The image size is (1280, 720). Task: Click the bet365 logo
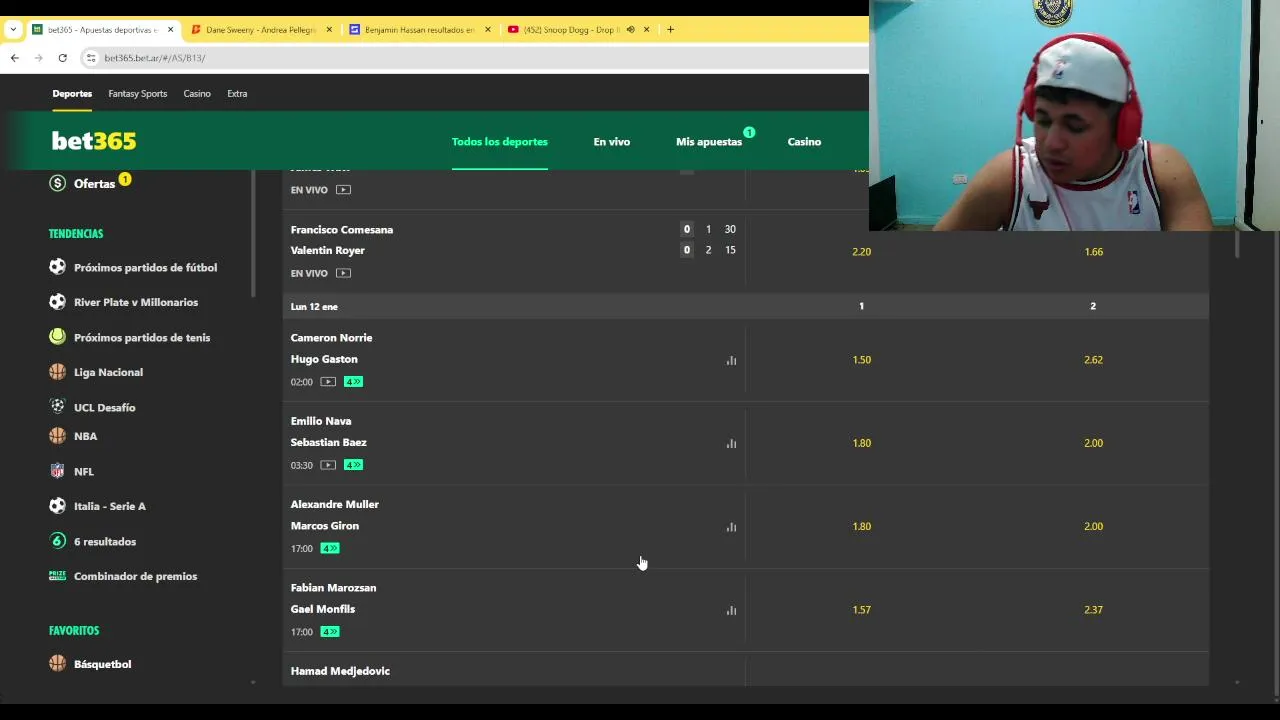[x=94, y=141]
